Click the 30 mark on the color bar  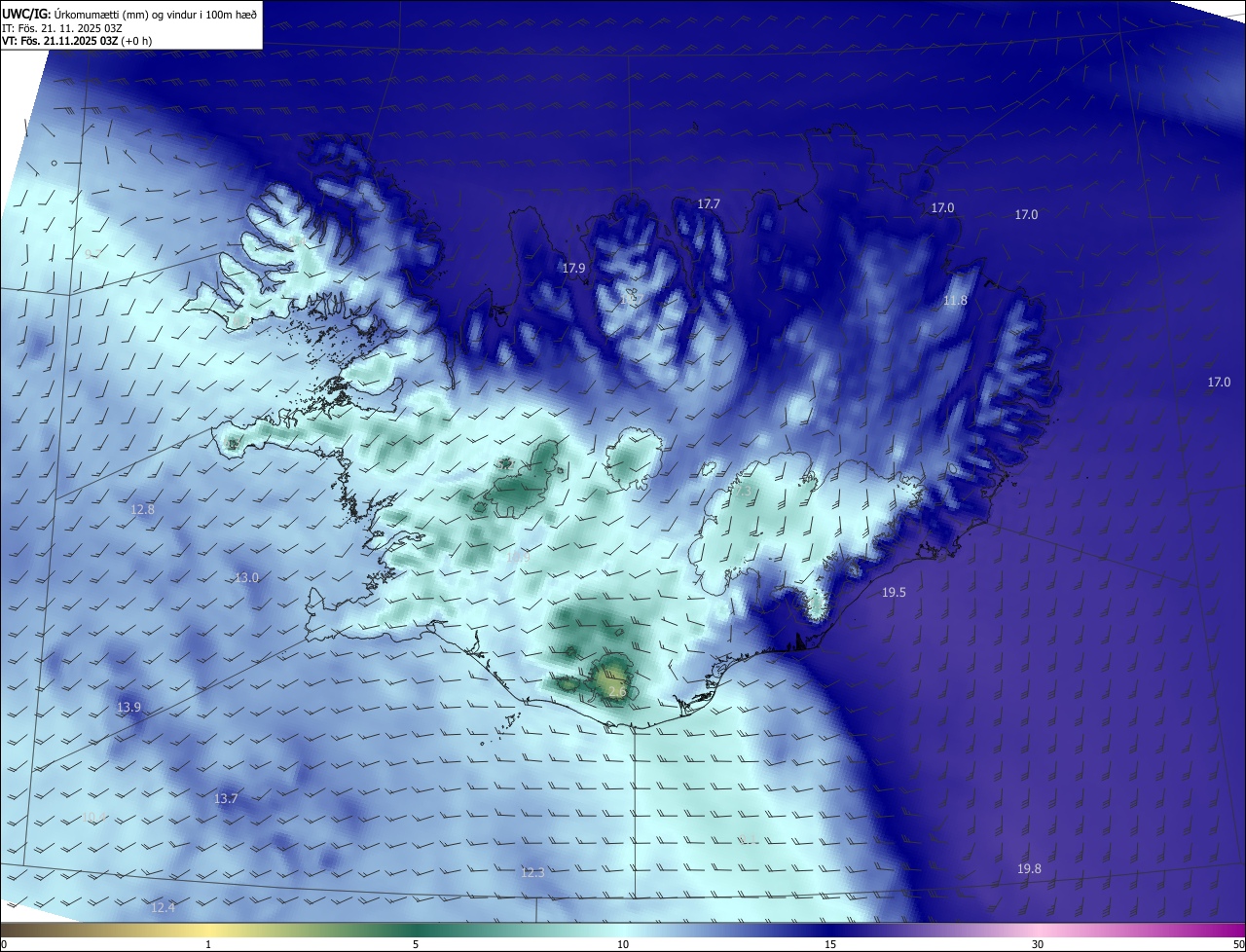coord(1038,944)
